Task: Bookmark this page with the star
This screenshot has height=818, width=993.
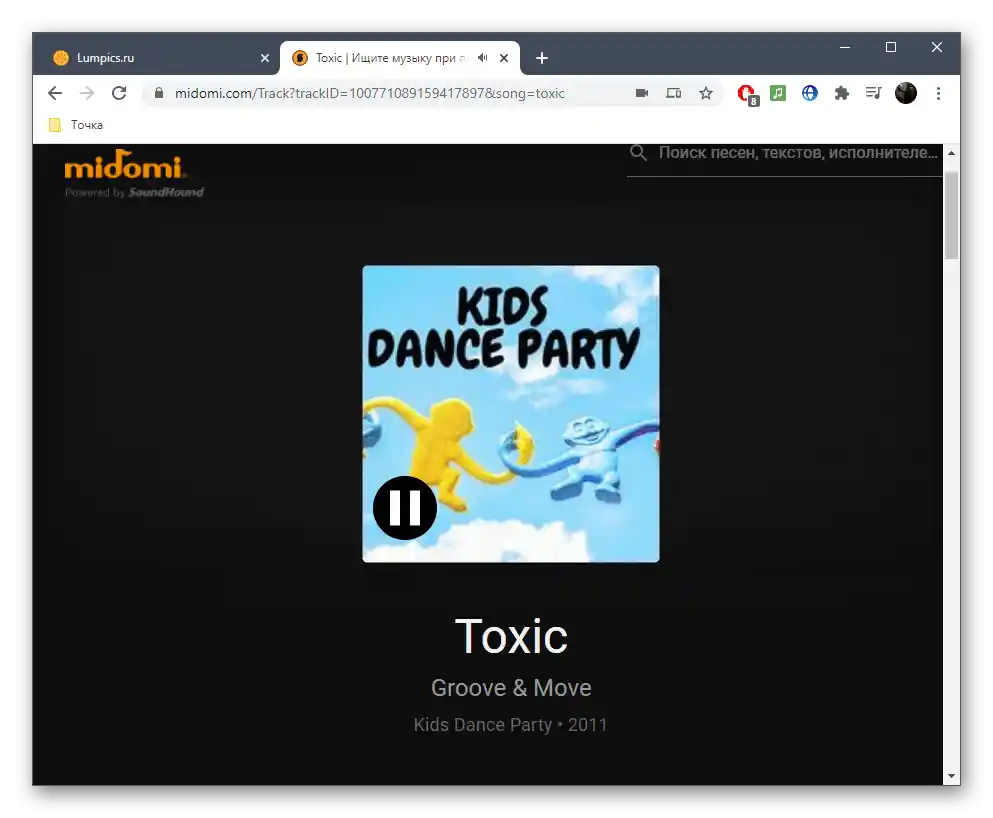Action: coord(705,93)
